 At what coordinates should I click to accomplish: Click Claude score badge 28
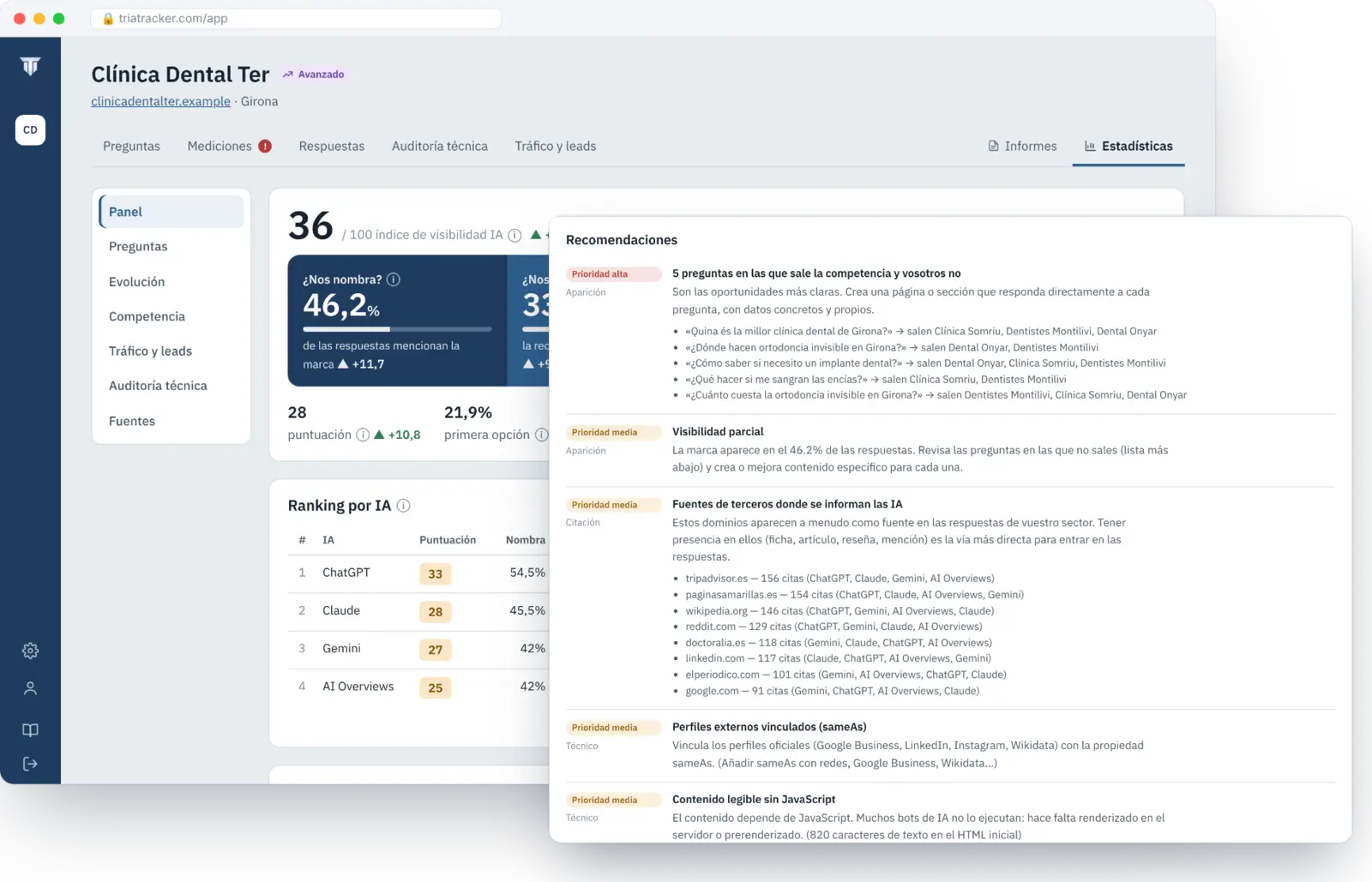point(436,612)
